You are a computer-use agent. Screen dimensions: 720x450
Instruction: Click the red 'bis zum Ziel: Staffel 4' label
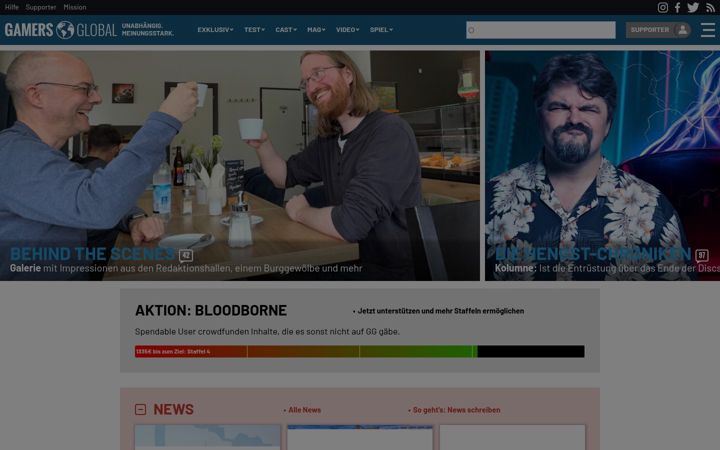click(x=173, y=351)
